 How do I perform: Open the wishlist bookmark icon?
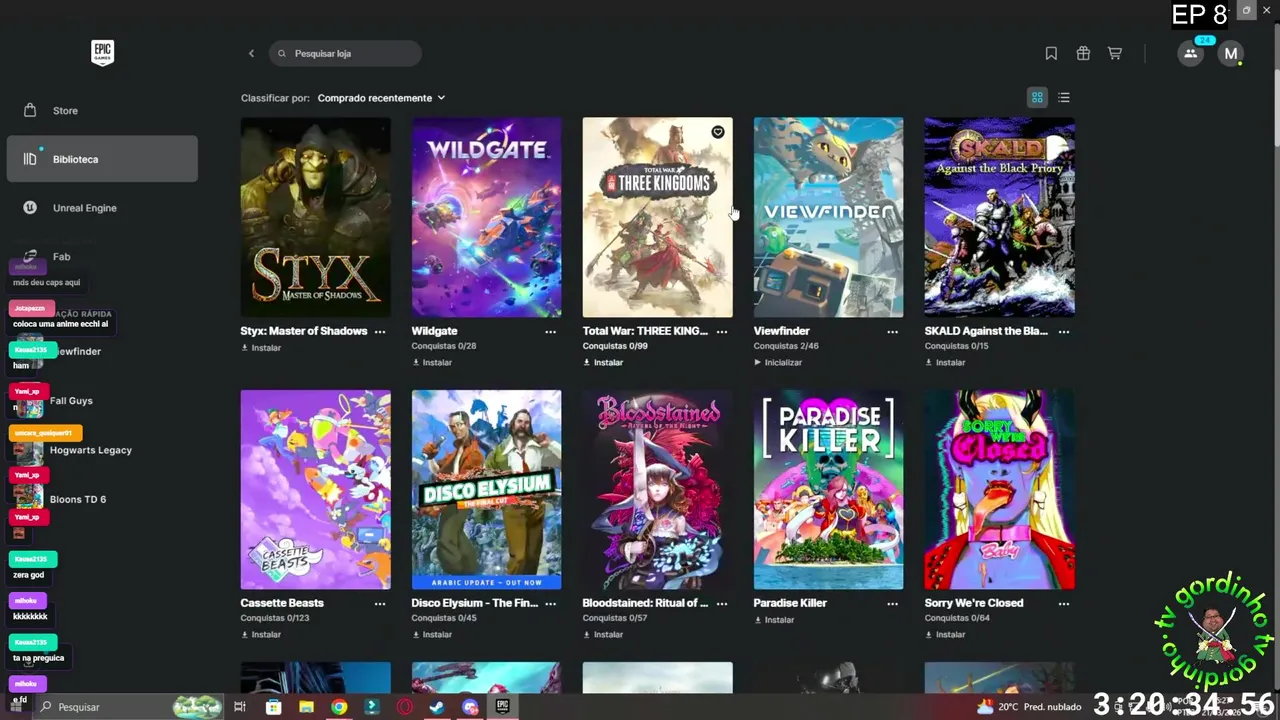coord(1051,54)
